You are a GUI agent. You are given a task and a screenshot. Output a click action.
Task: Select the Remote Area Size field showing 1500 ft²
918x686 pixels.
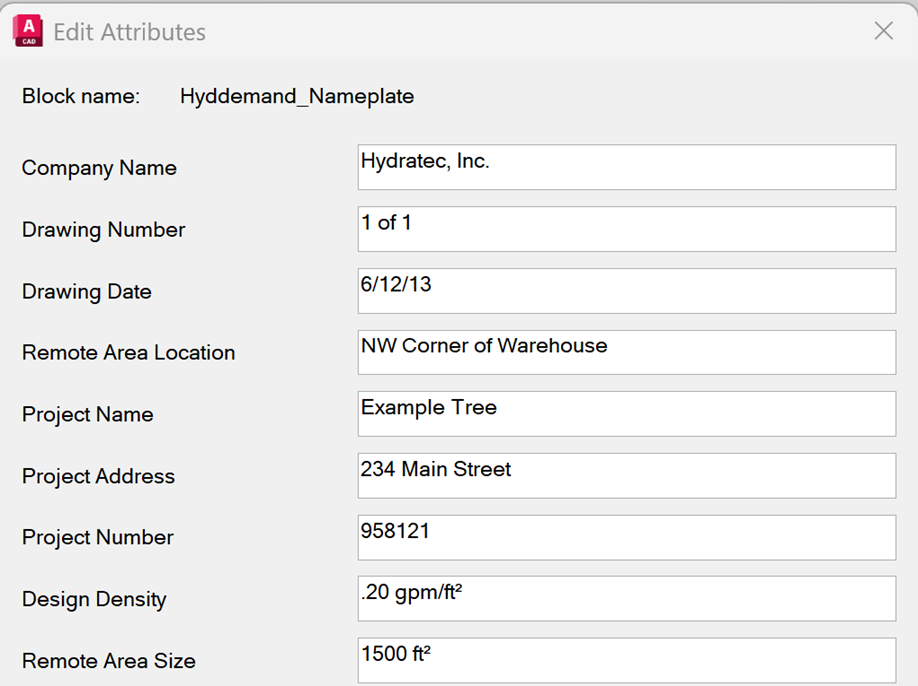[x=626, y=656]
